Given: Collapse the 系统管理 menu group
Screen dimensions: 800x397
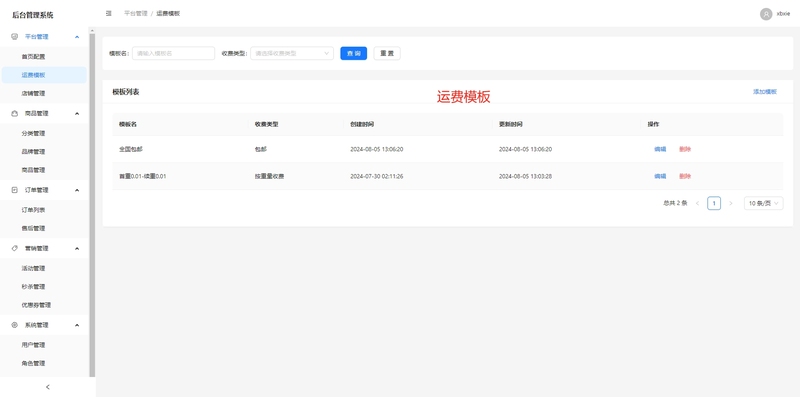Looking at the screenshot, I should 77,325.
